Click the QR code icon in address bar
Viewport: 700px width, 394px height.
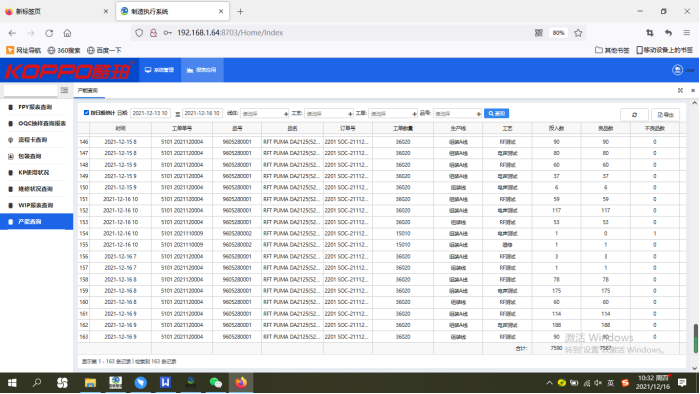539,33
